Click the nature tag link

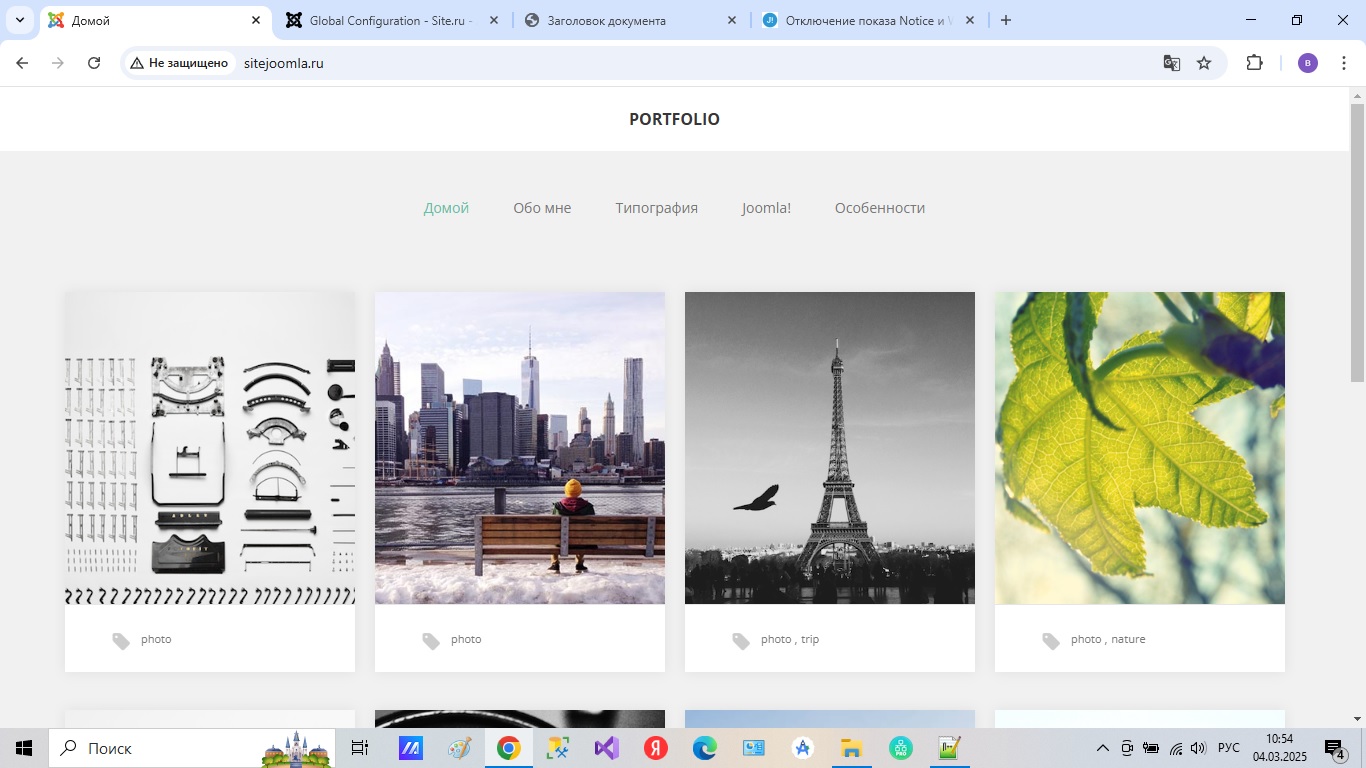tap(1128, 639)
